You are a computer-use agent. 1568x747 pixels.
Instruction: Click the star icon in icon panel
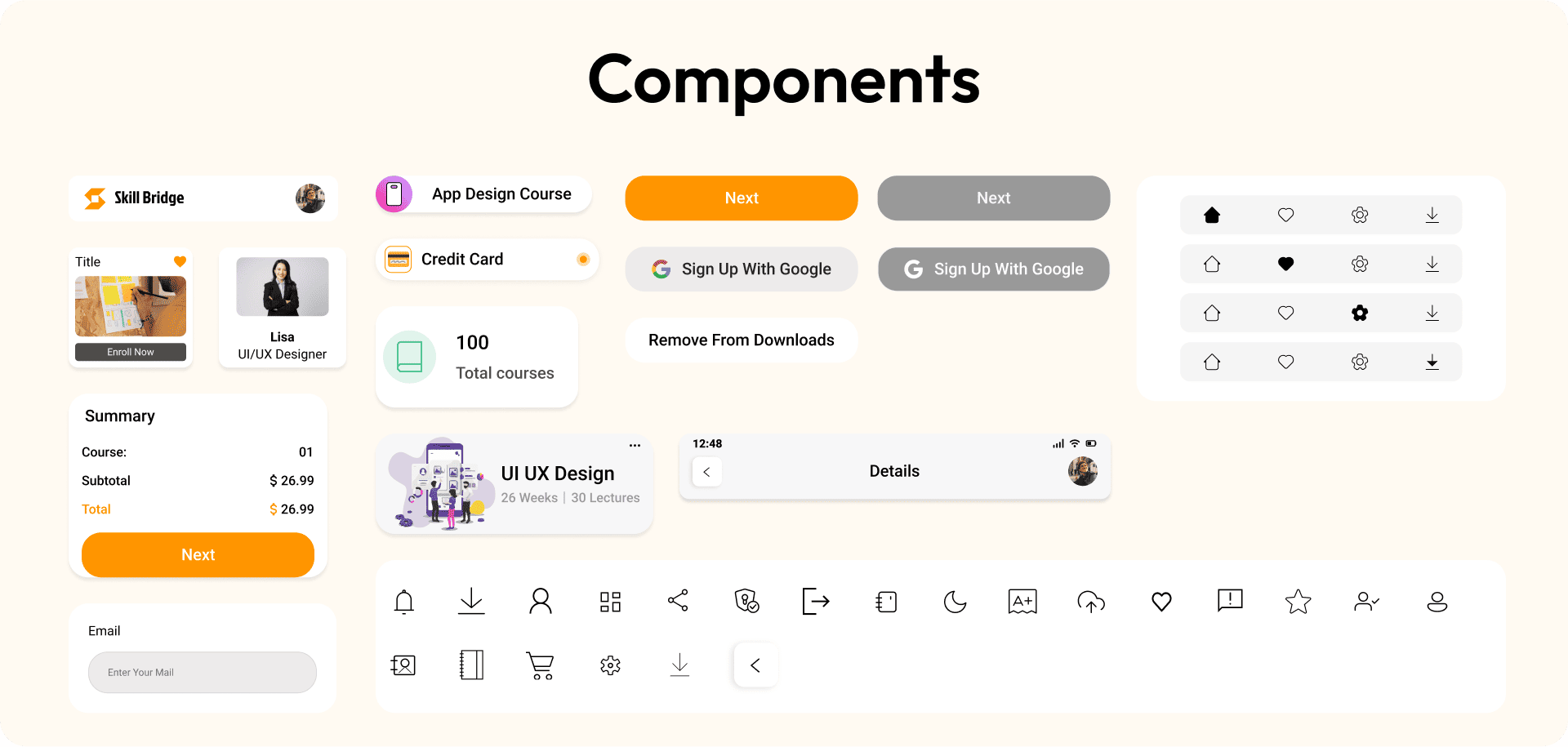1298,602
